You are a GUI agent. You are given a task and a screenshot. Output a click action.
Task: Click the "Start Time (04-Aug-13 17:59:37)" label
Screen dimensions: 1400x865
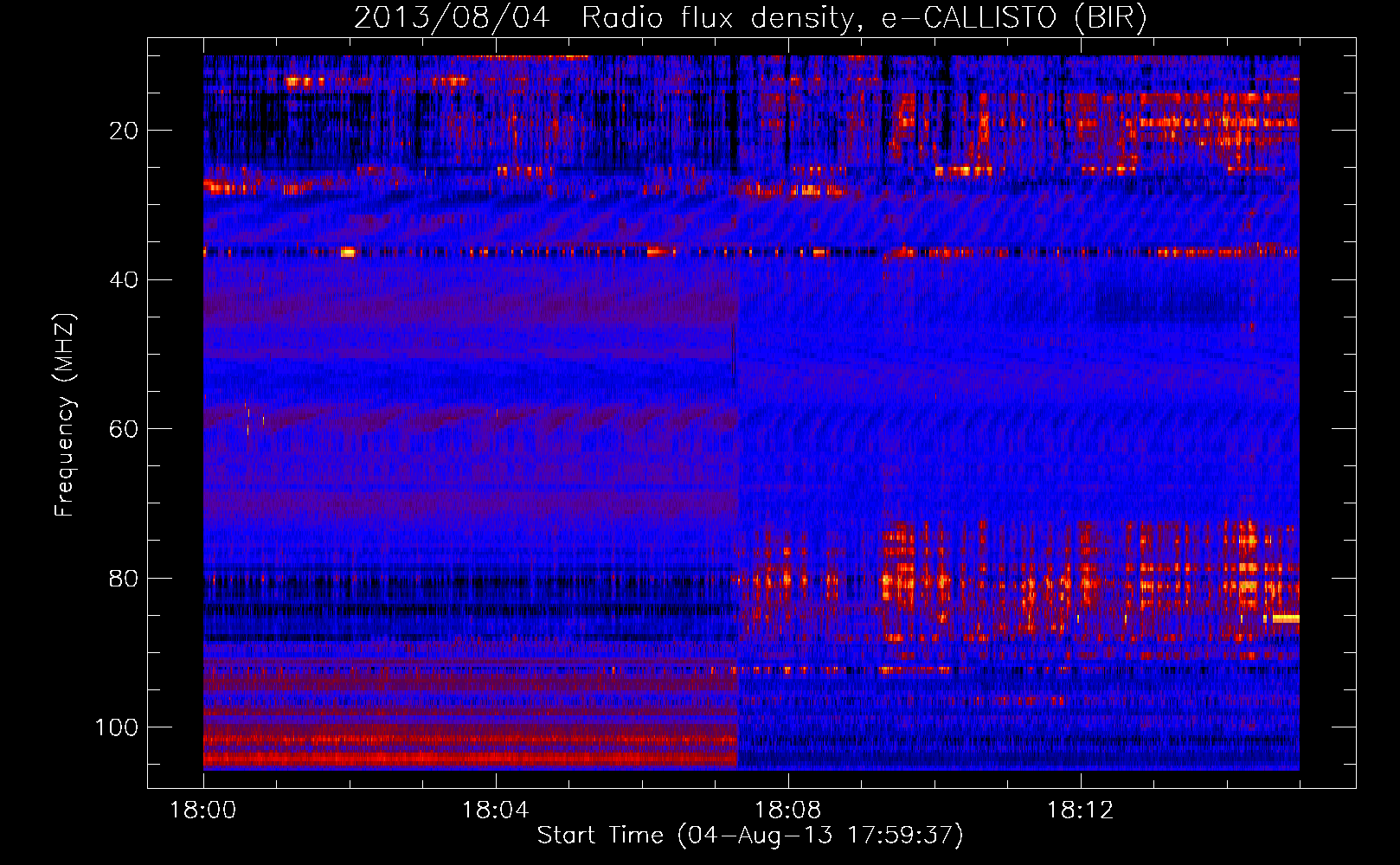750,836
